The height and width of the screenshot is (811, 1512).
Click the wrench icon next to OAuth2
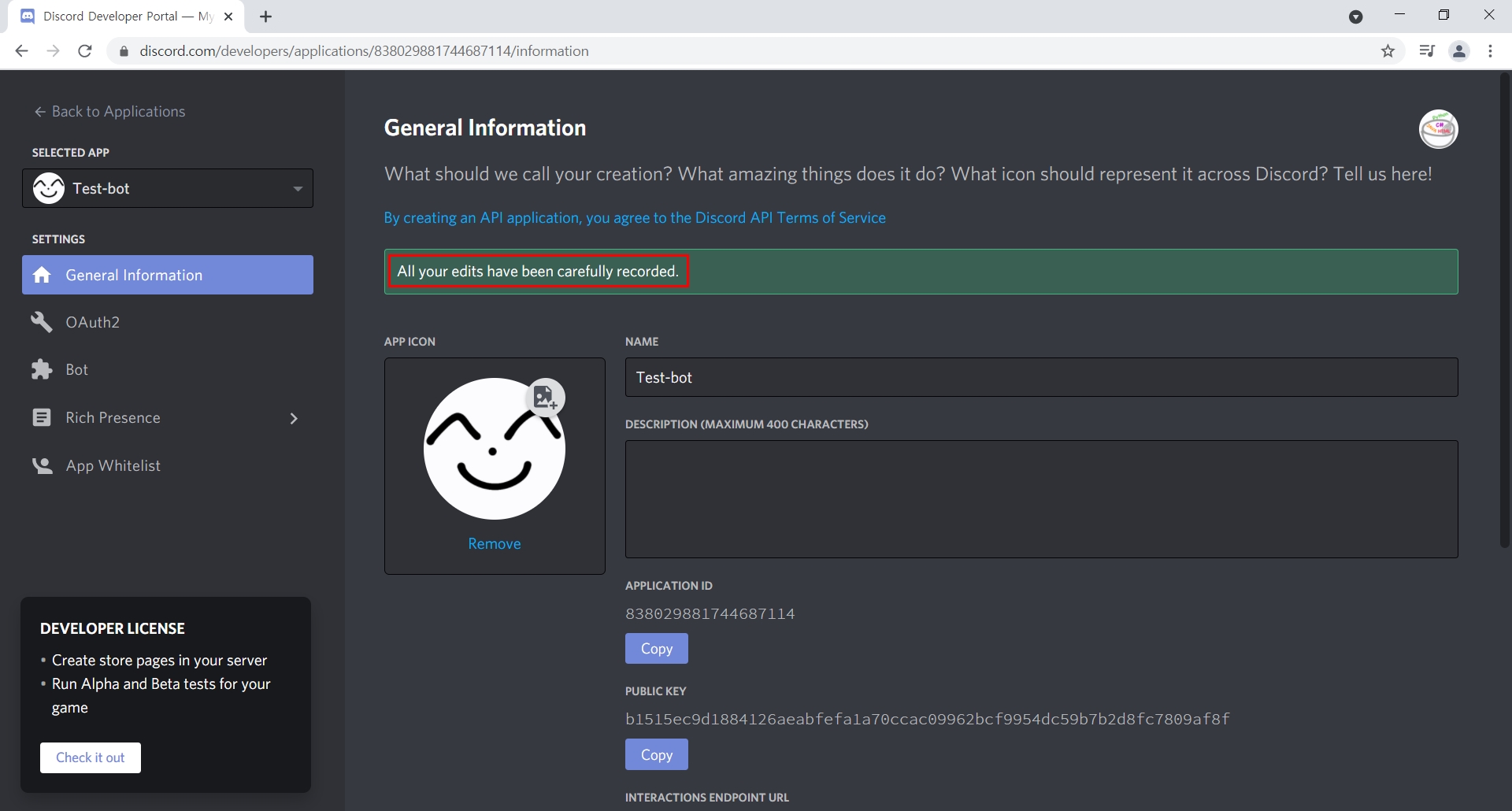click(42, 322)
